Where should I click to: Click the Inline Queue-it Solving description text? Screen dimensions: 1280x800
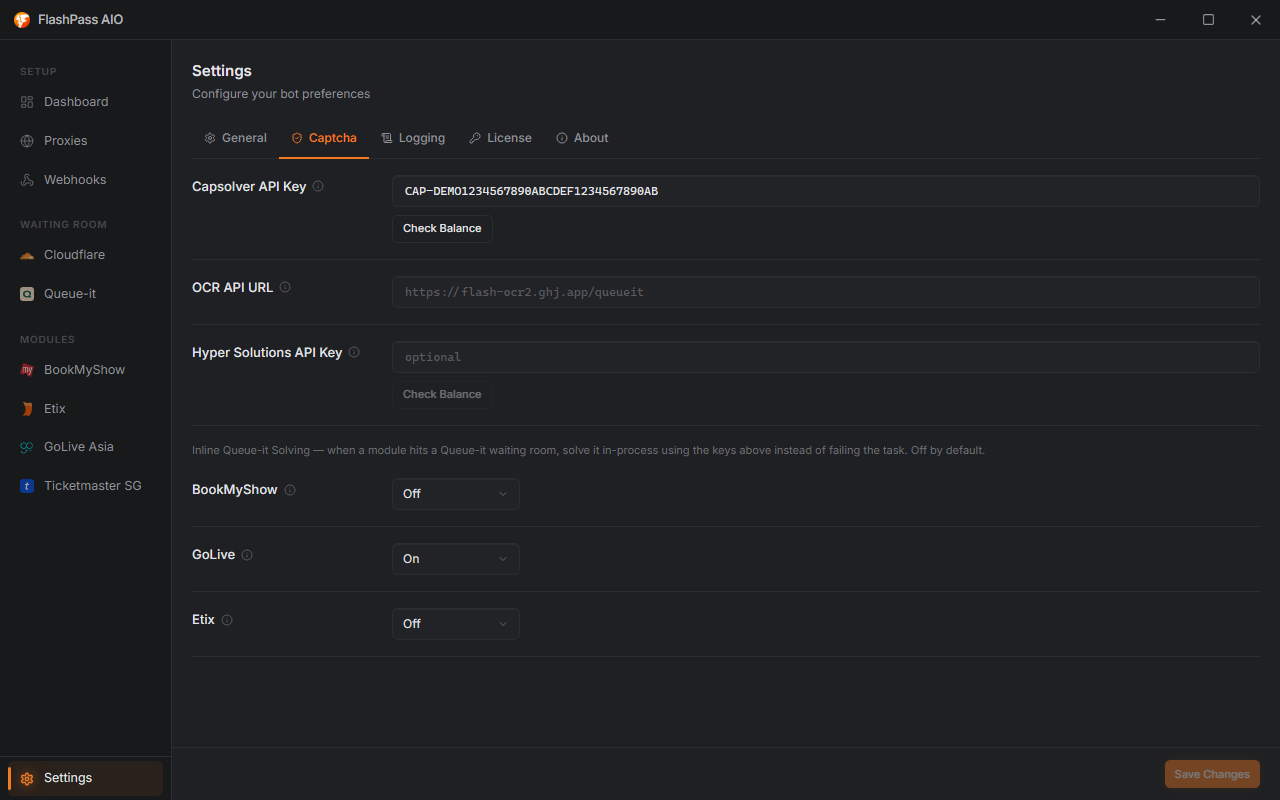(588, 450)
